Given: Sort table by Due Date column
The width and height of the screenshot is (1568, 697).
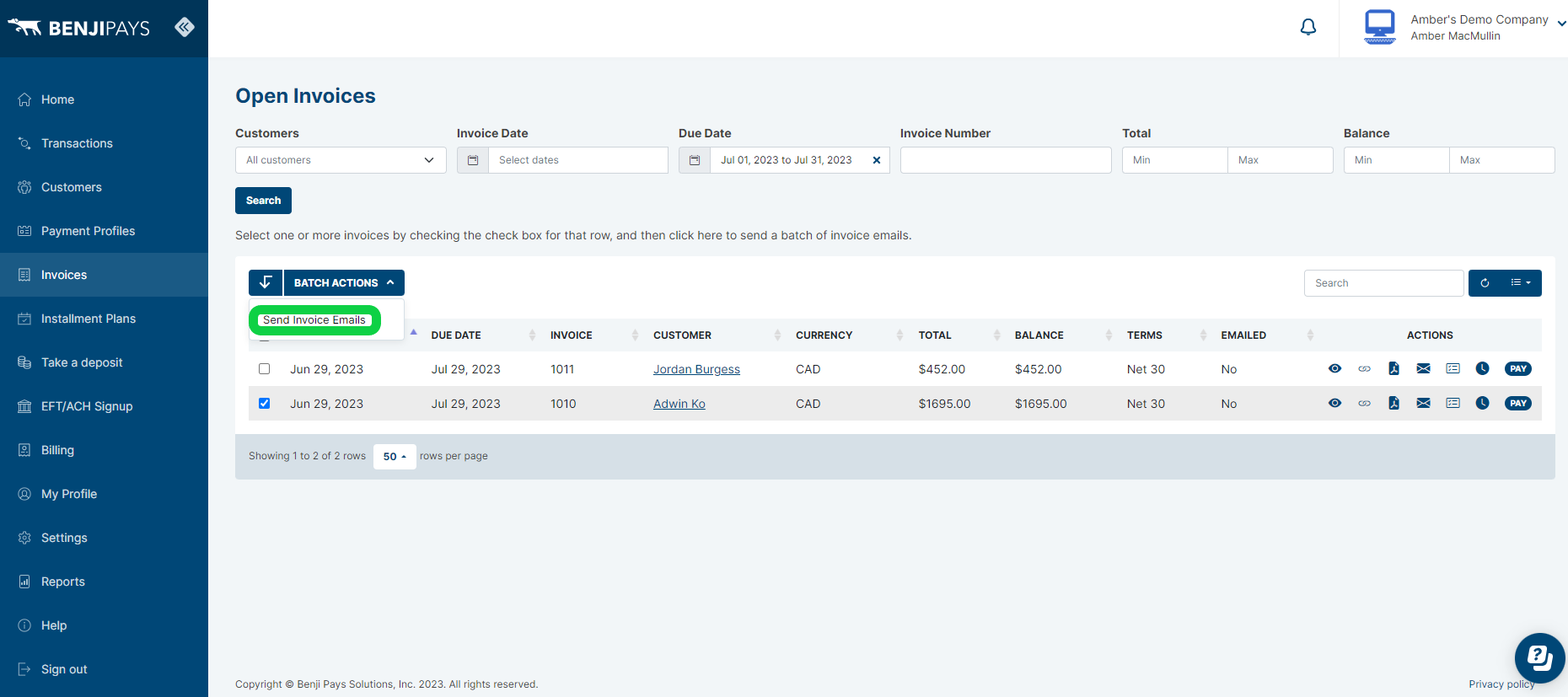Looking at the screenshot, I should click(x=482, y=335).
